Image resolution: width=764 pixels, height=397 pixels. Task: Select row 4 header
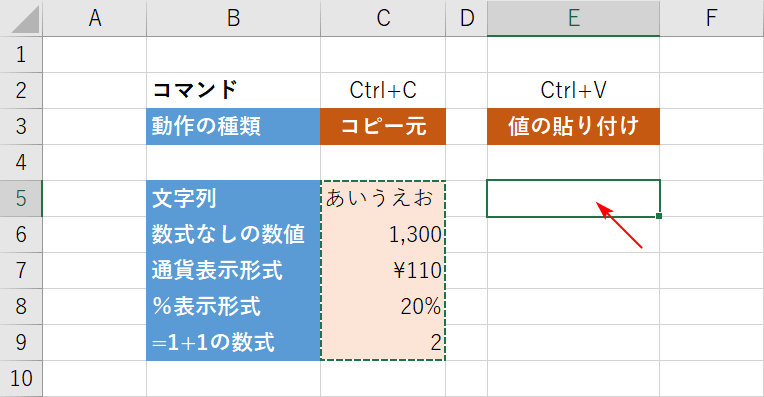click(x=21, y=163)
